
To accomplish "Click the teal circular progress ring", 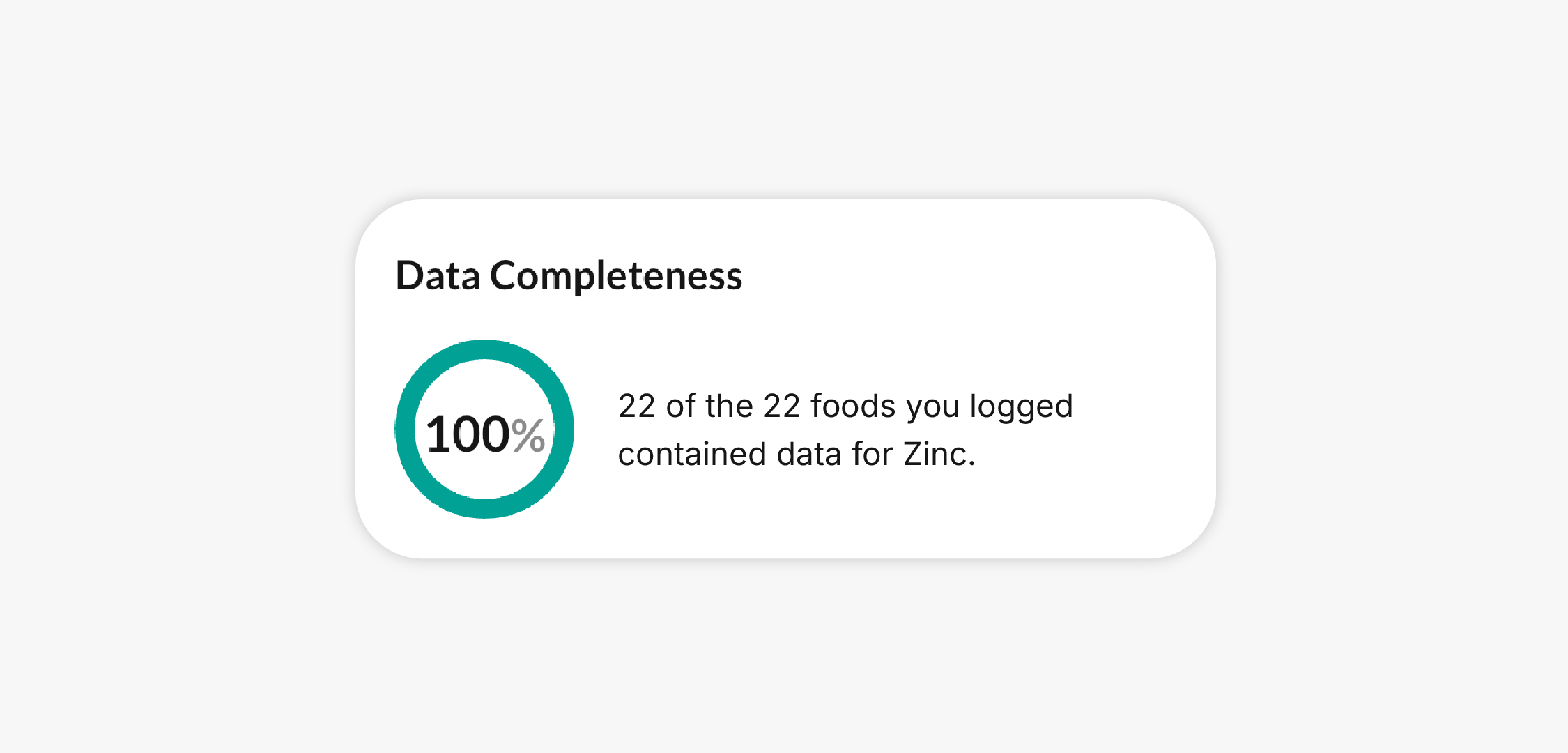I will point(484,429).
